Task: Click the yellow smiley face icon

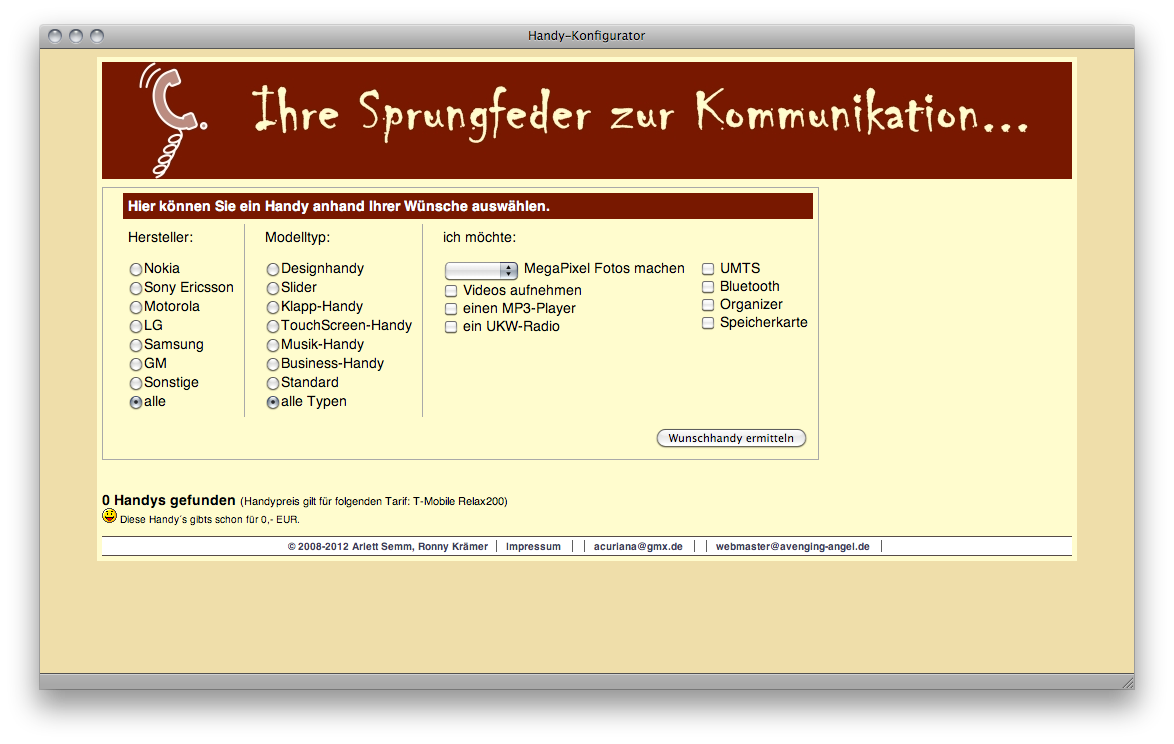Action: (x=109, y=516)
